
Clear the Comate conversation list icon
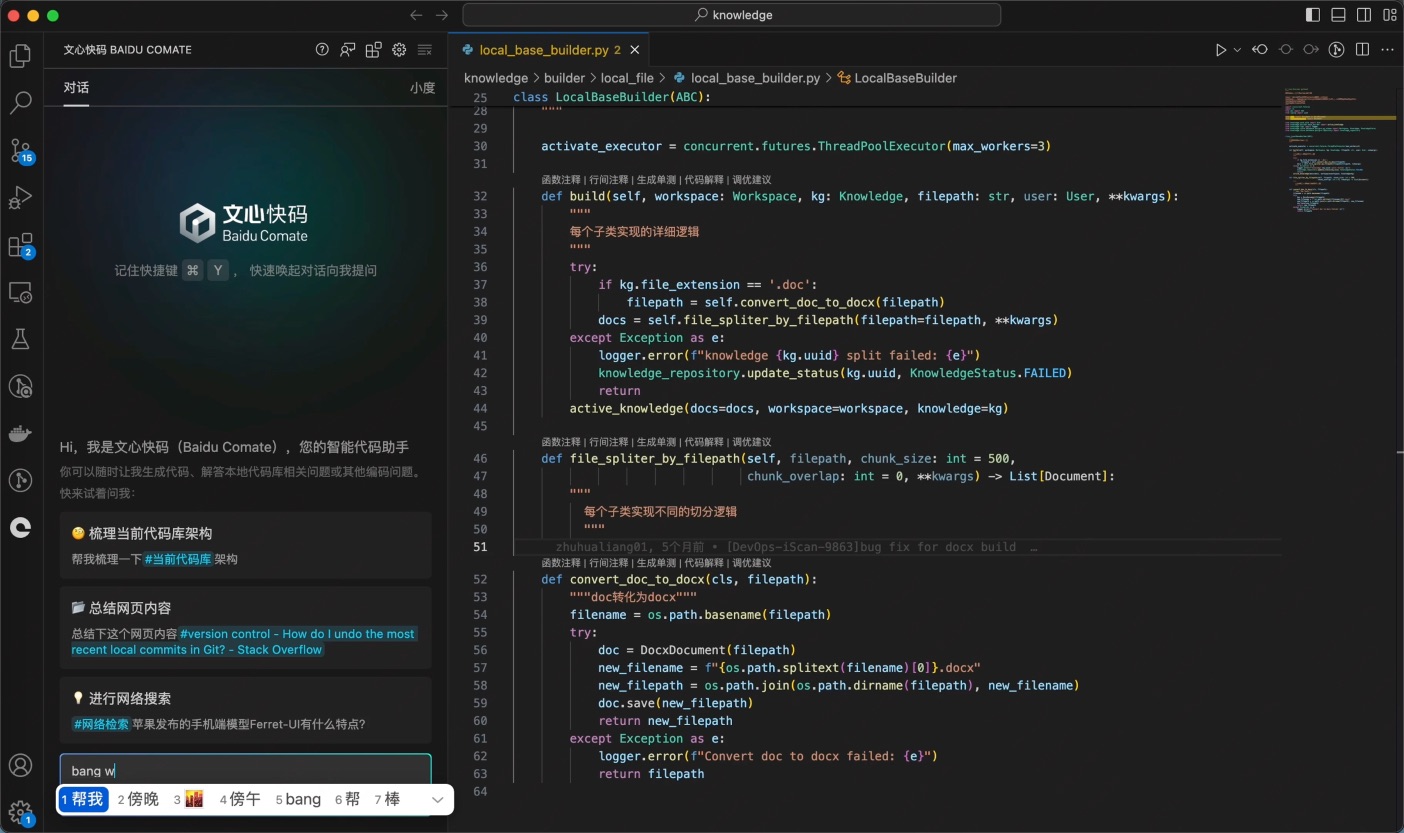tap(425, 49)
